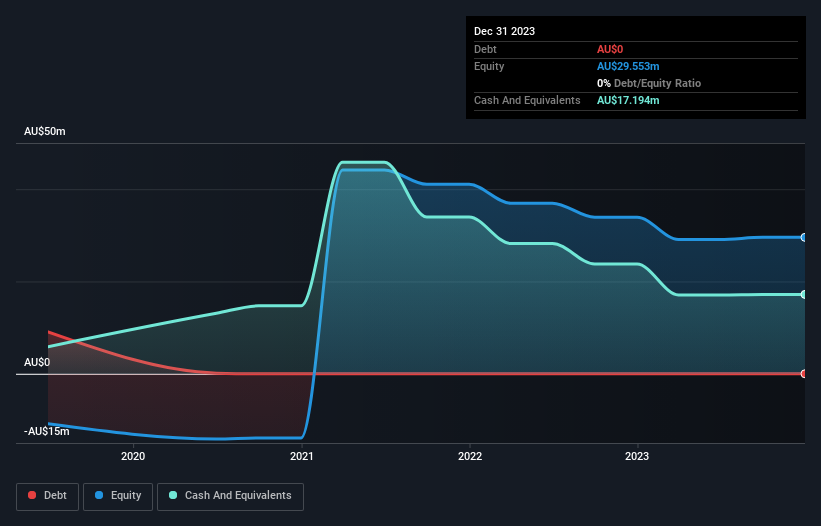Click the Dec 31 2023 tooltip date

(x=504, y=31)
